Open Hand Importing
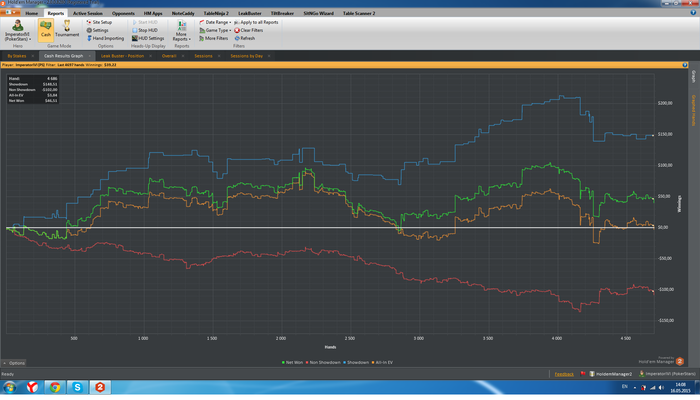Viewport: 700px width, 400px height. pos(105,38)
